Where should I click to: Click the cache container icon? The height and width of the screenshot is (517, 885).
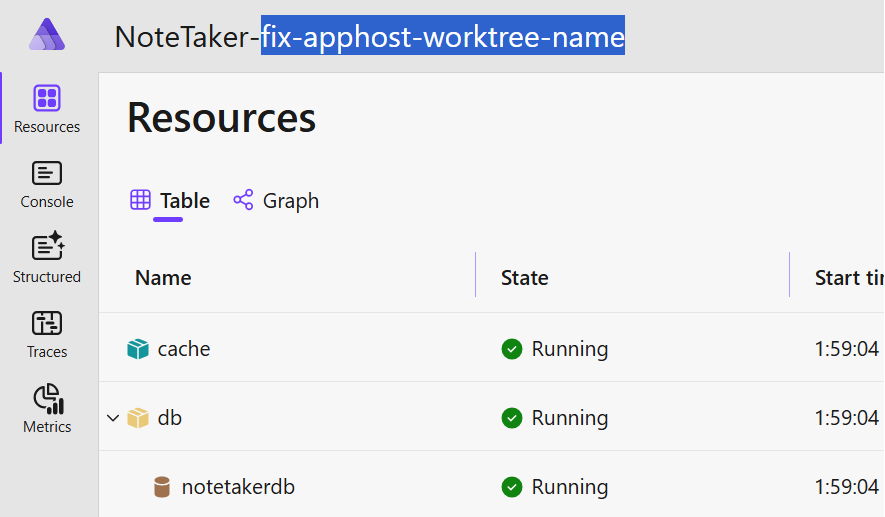pyautogui.click(x=138, y=349)
